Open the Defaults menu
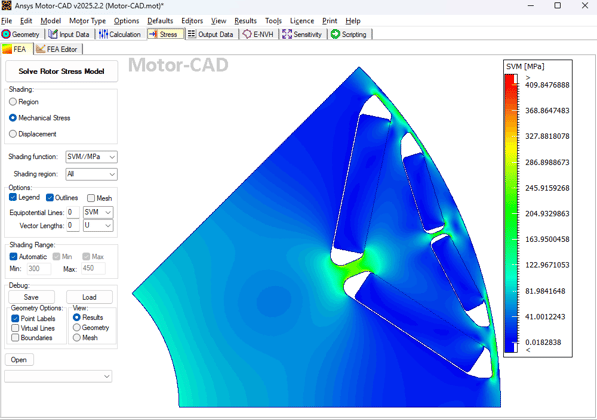The image size is (597, 420). point(160,21)
